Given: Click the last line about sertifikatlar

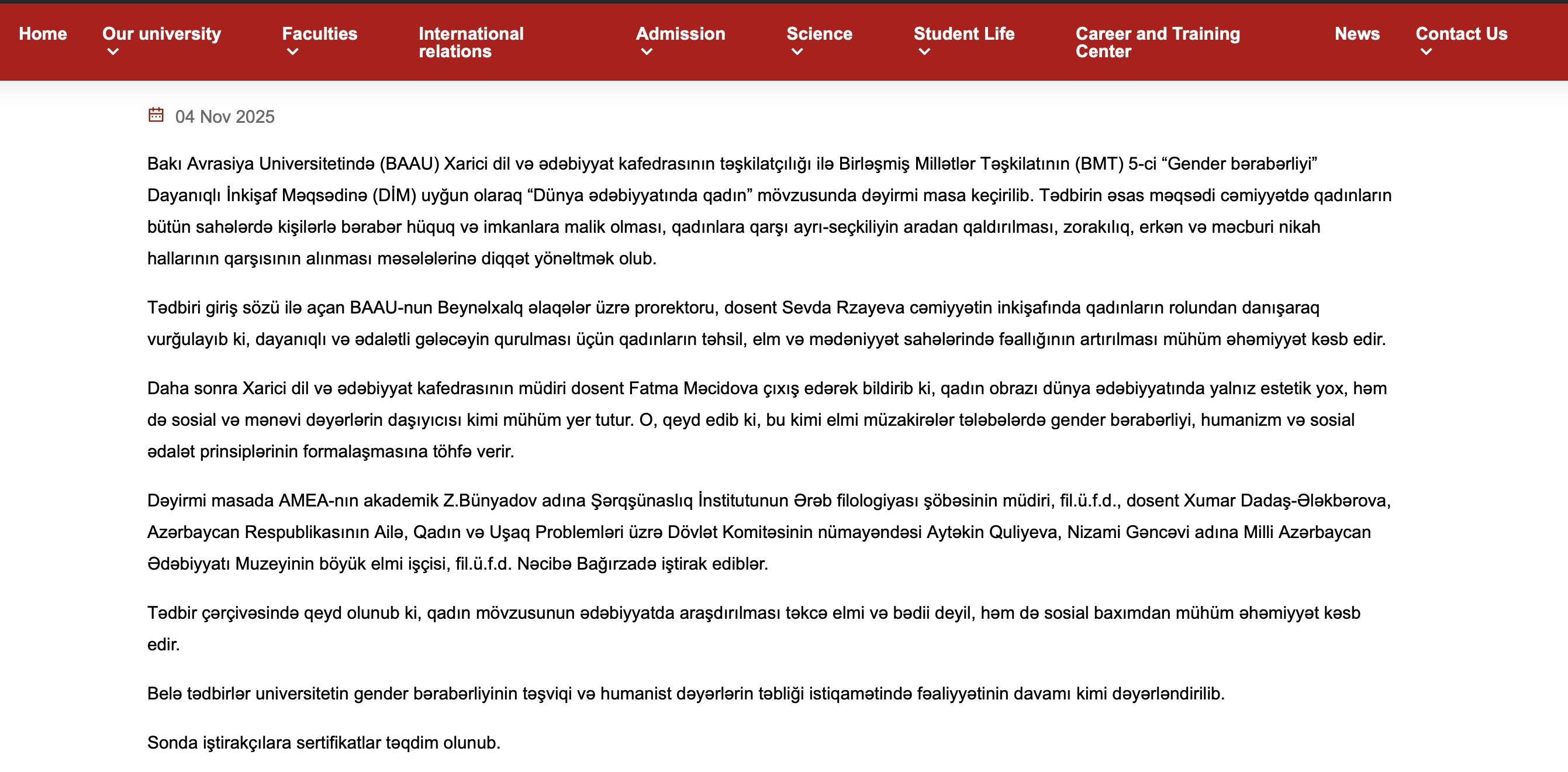Looking at the screenshot, I should click(x=323, y=743).
